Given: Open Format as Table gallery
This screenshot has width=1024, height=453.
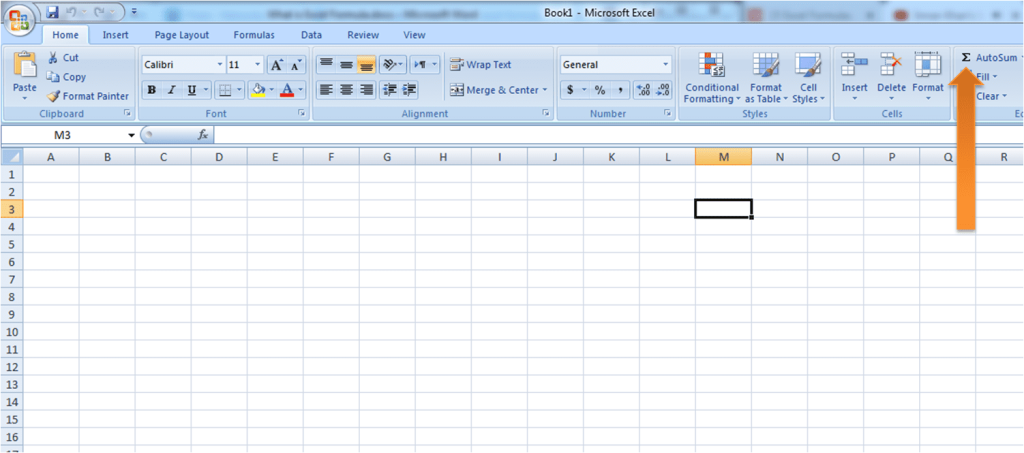Looking at the screenshot, I should [x=765, y=78].
